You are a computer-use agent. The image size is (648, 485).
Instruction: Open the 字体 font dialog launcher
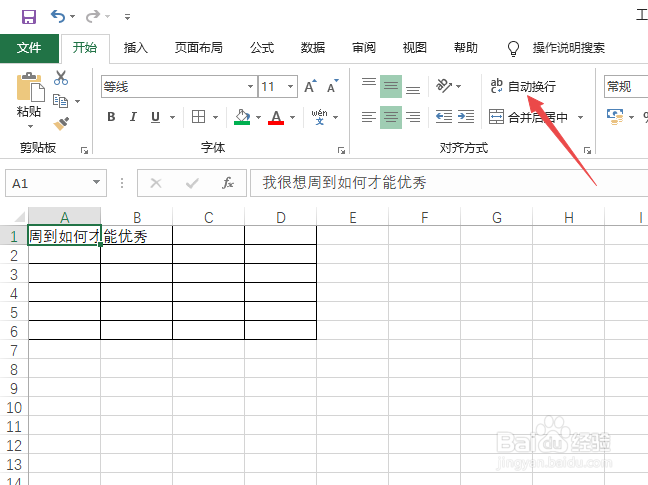click(x=341, y=151)
